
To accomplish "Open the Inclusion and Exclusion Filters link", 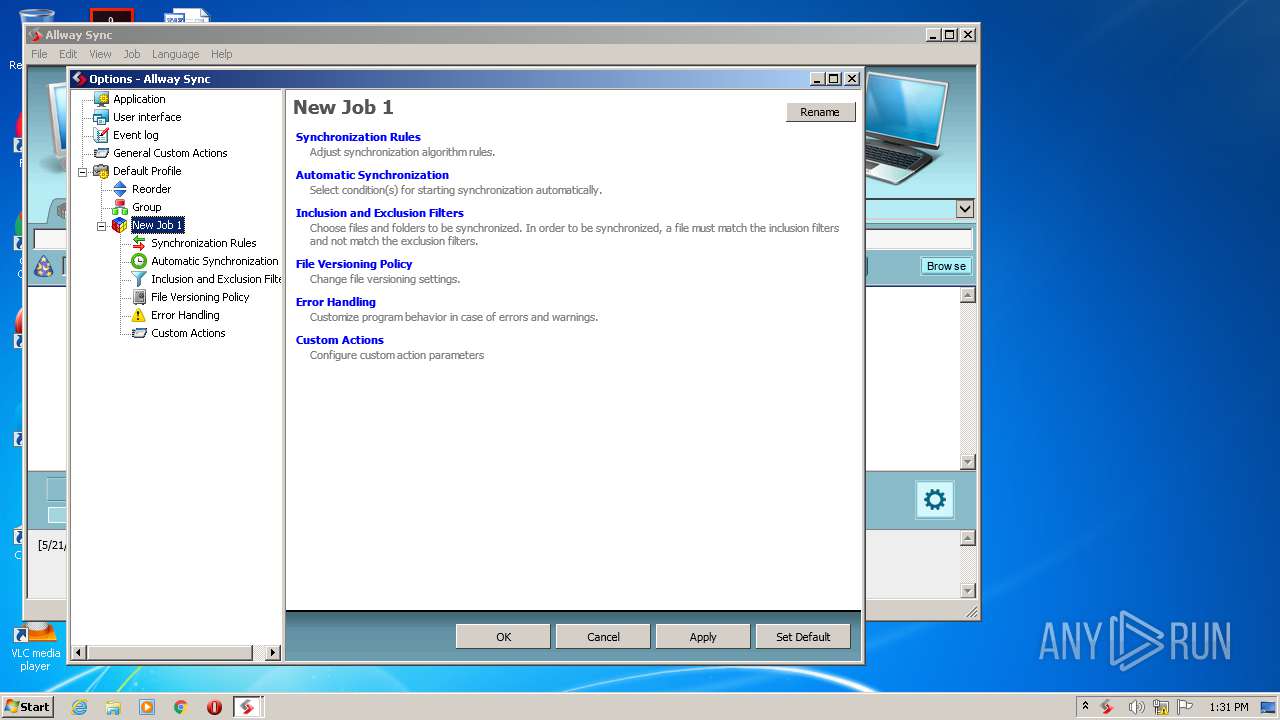I will click(x=380, y=213).
